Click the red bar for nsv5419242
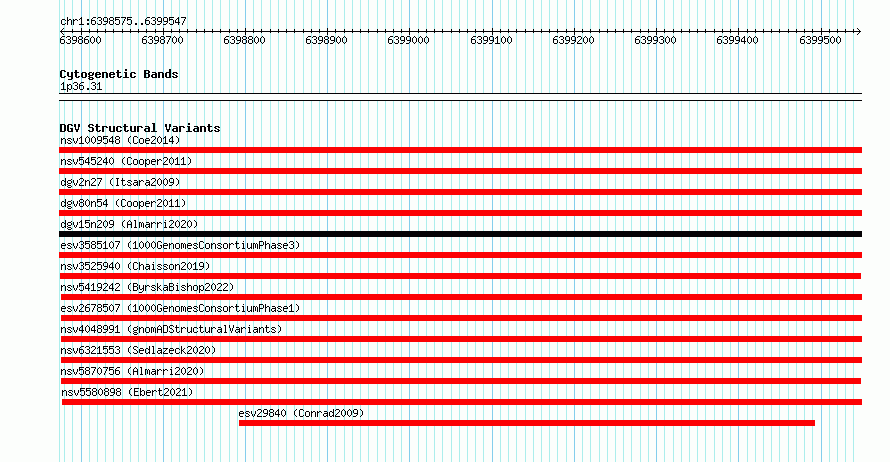 pos(461,297)
